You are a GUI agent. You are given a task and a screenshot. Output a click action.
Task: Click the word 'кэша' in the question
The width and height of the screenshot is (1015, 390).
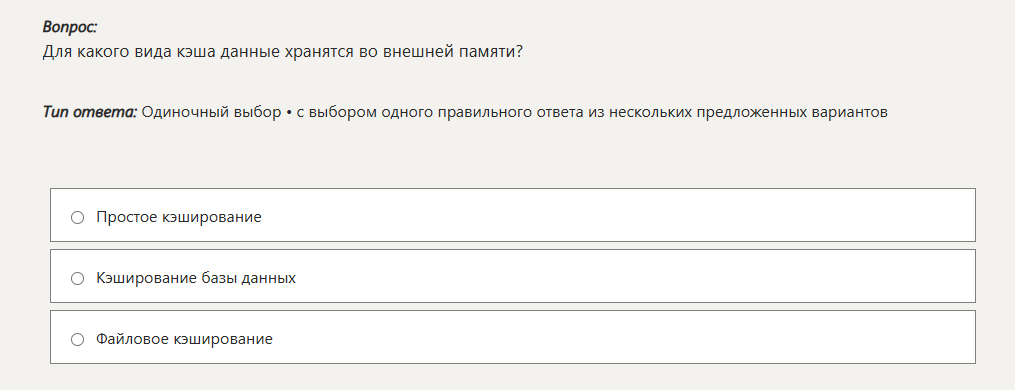[194, 52]
